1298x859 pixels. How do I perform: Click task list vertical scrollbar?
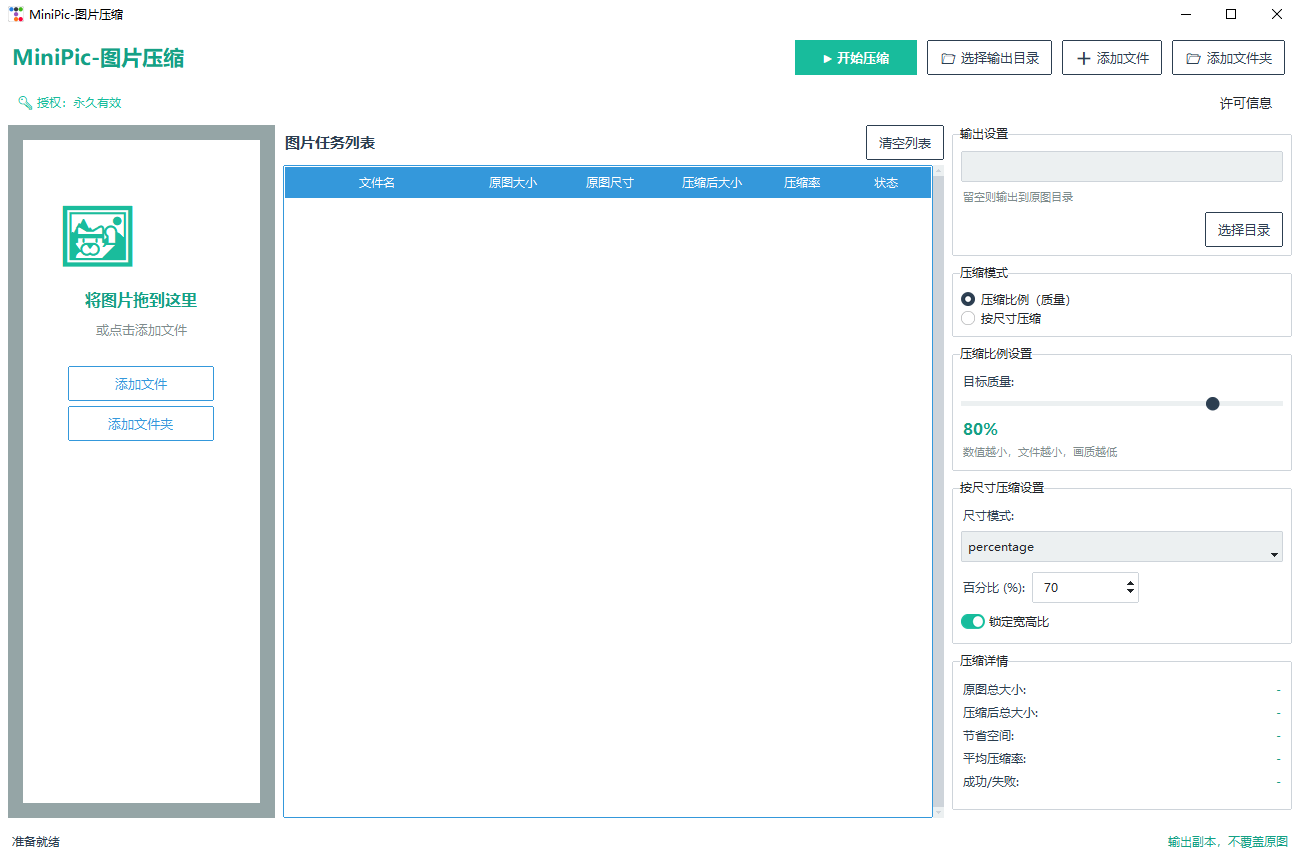938,491
